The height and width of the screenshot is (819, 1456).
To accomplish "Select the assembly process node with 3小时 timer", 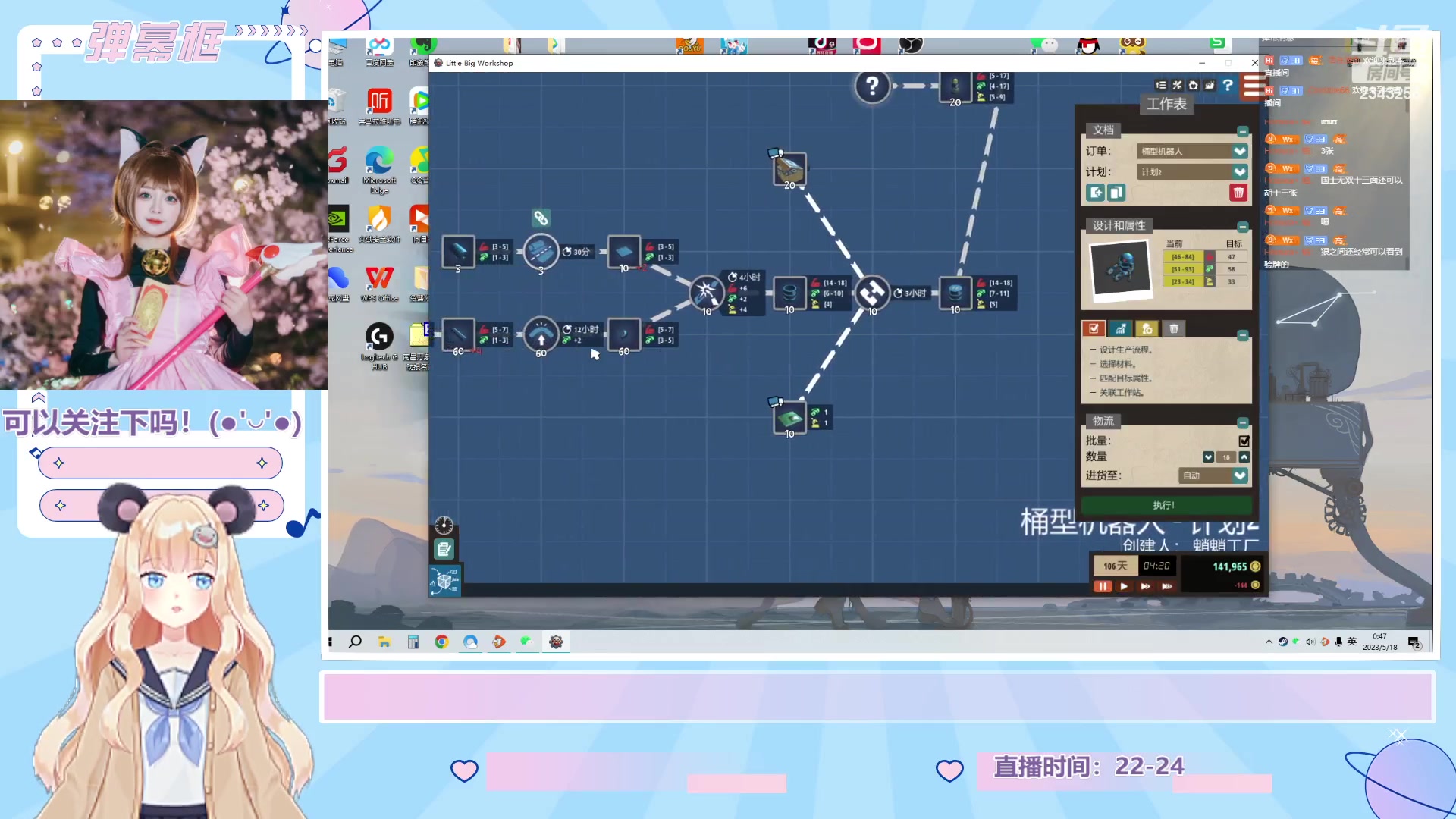I will coord(872,293).
